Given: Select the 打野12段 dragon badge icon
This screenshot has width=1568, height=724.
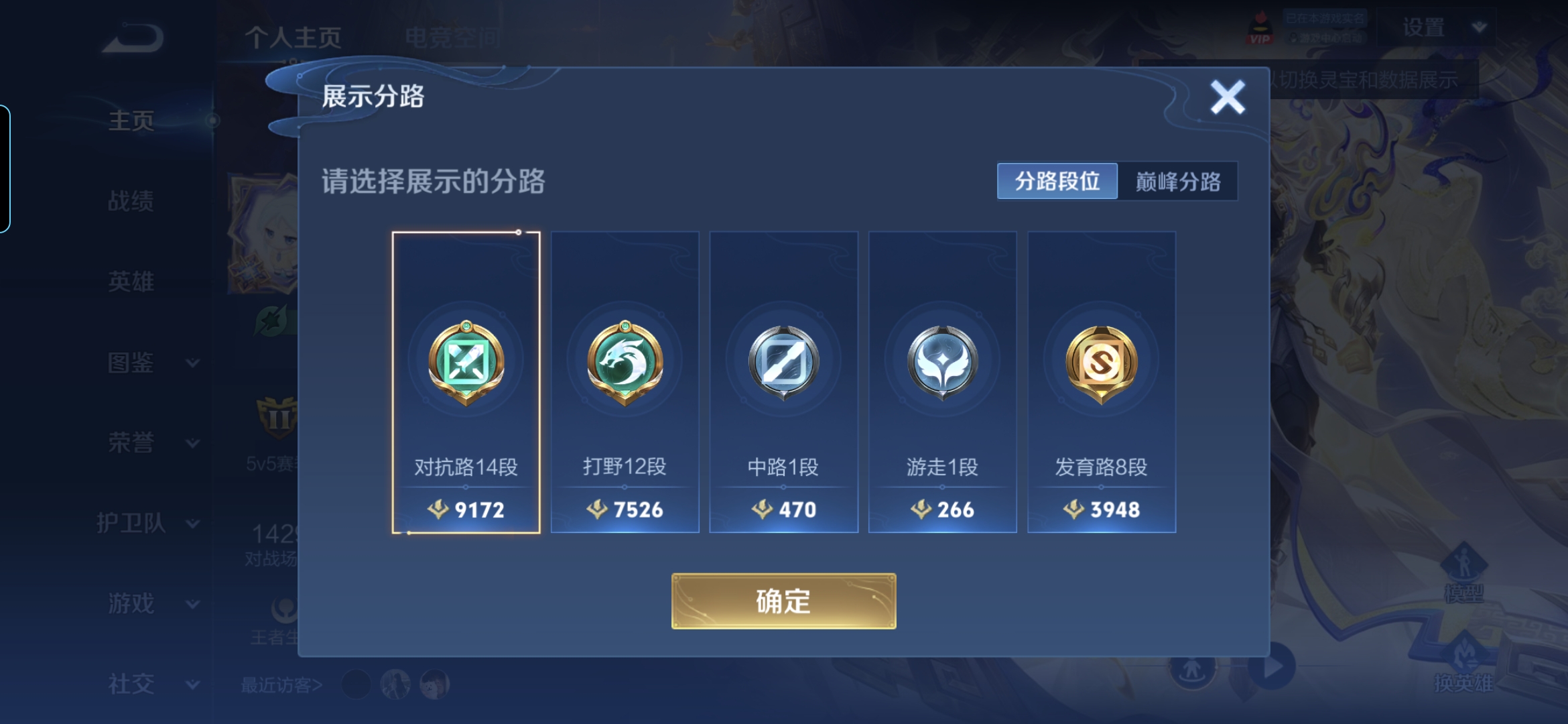Looking at the screenshot, I should 625,363.
